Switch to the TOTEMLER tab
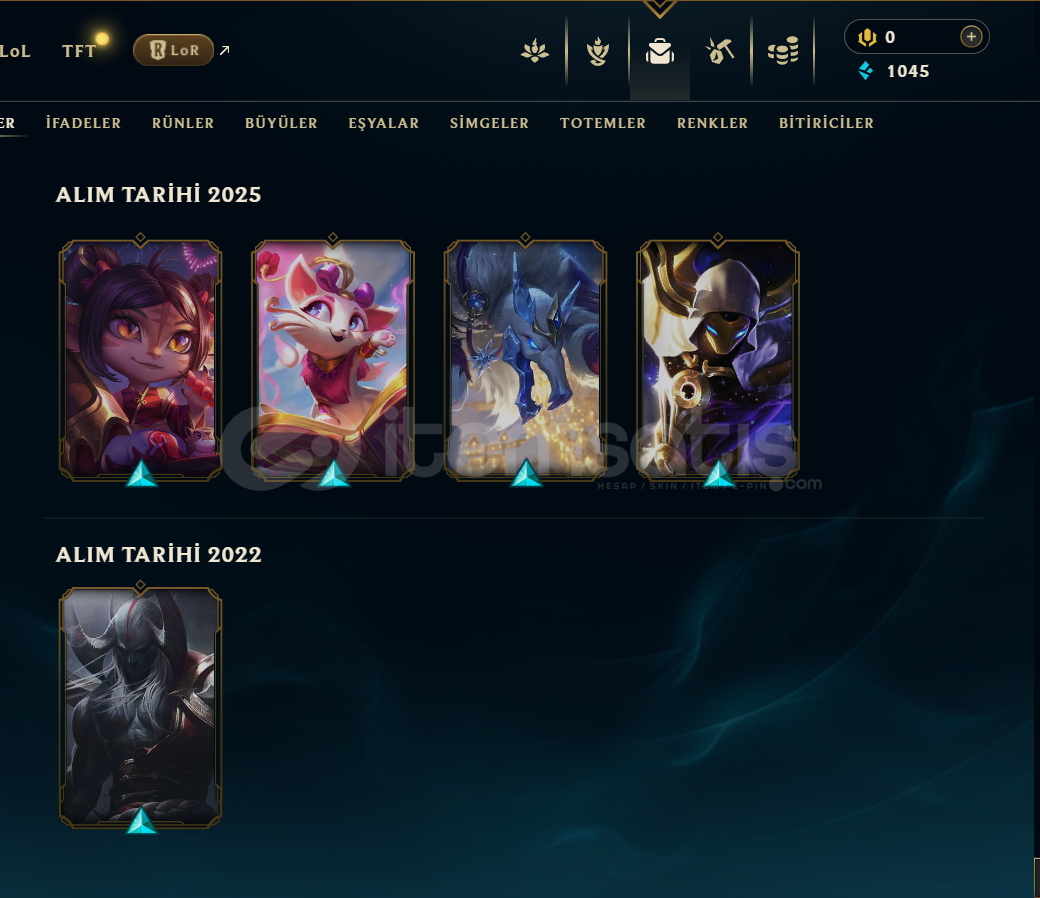The height and width of the screenshot is (898, 1040). click(x=603, y=123)
